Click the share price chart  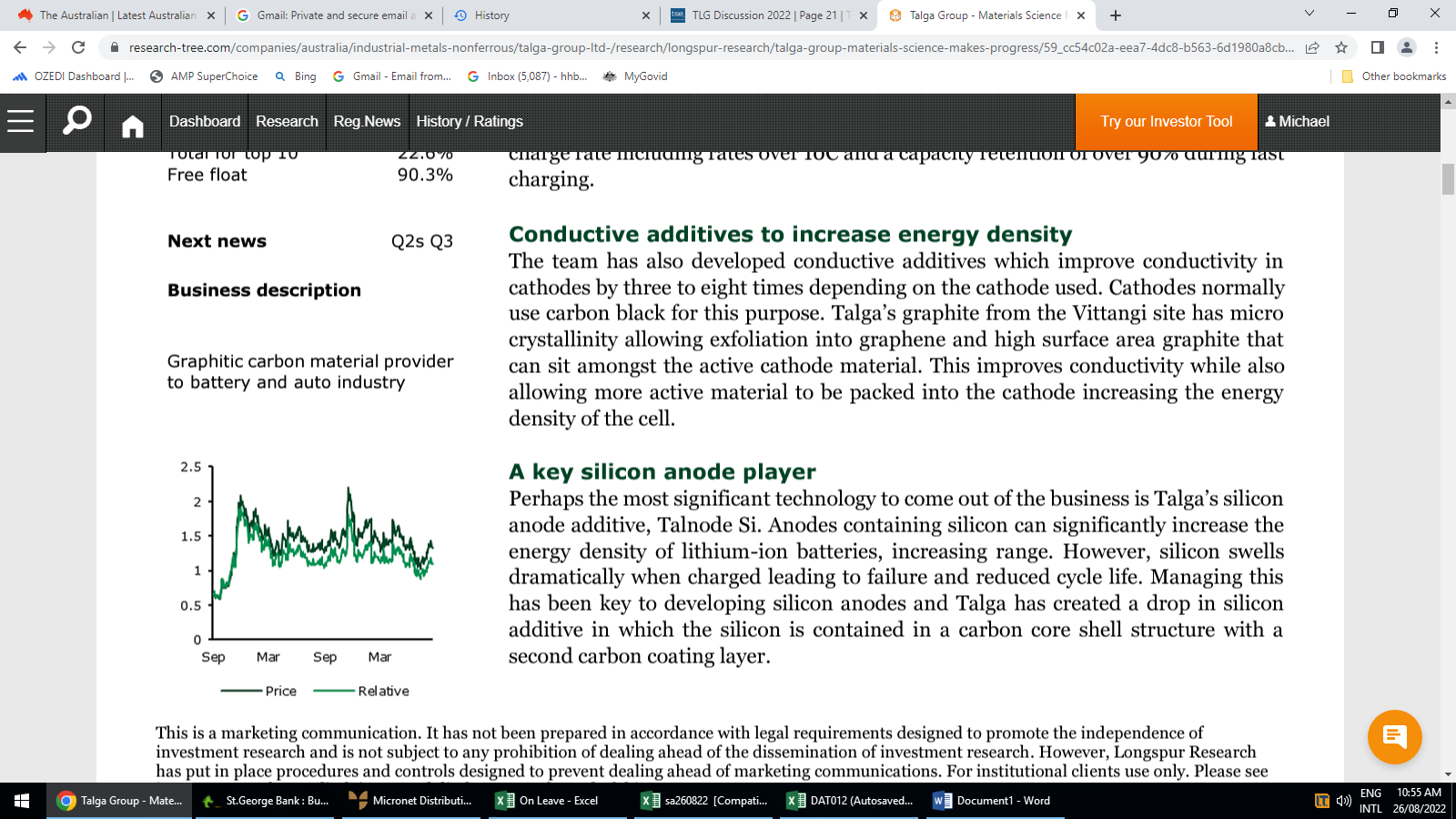tap(309, 581)
